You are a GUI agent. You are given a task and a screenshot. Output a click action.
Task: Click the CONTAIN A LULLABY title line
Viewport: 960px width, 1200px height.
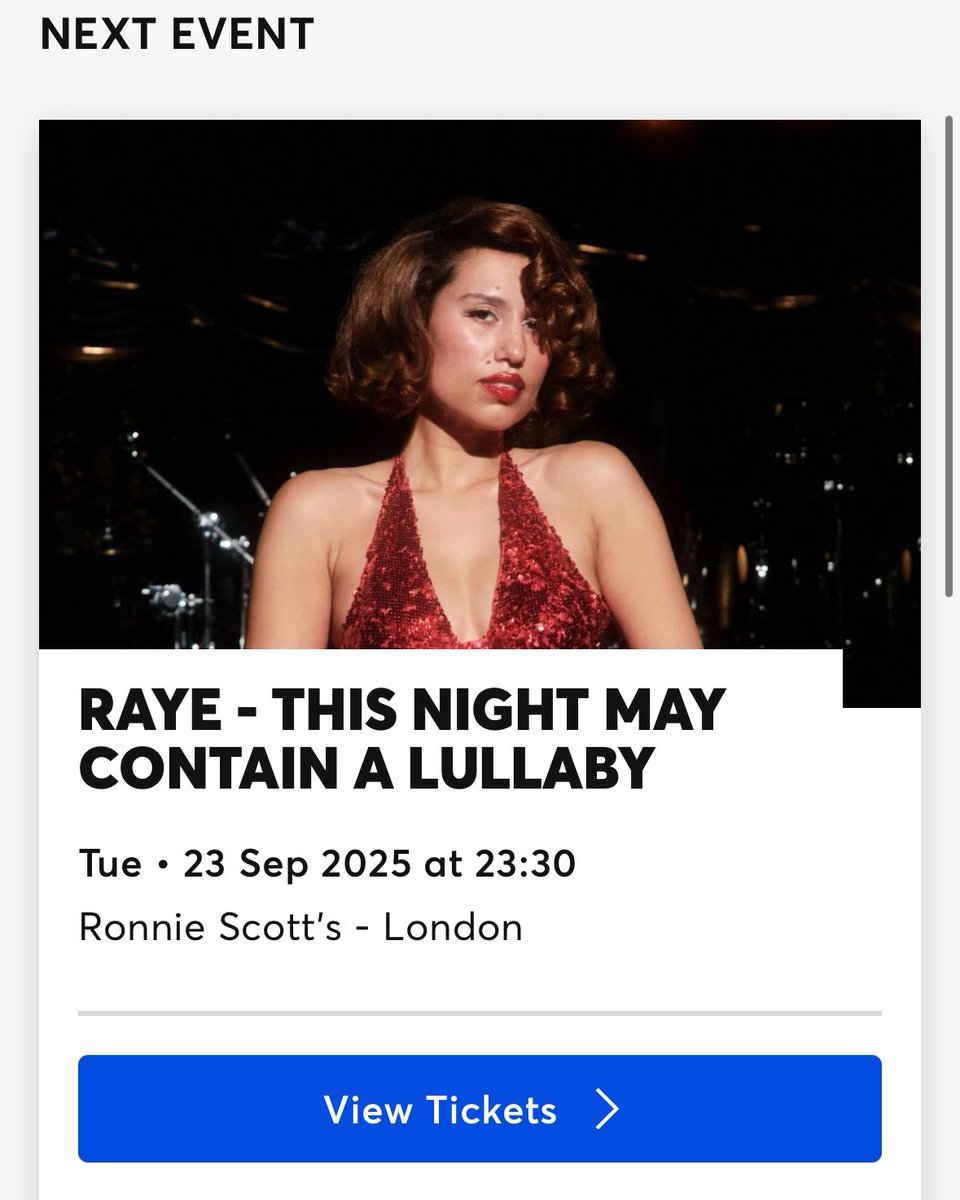365,767
